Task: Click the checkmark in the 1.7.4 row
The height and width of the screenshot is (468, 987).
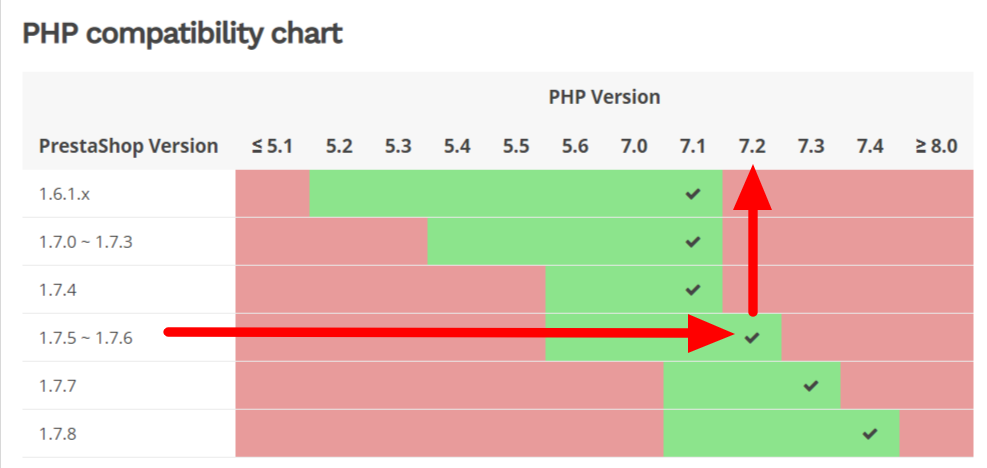Action: pyautogui.click(x=692, y=290)
